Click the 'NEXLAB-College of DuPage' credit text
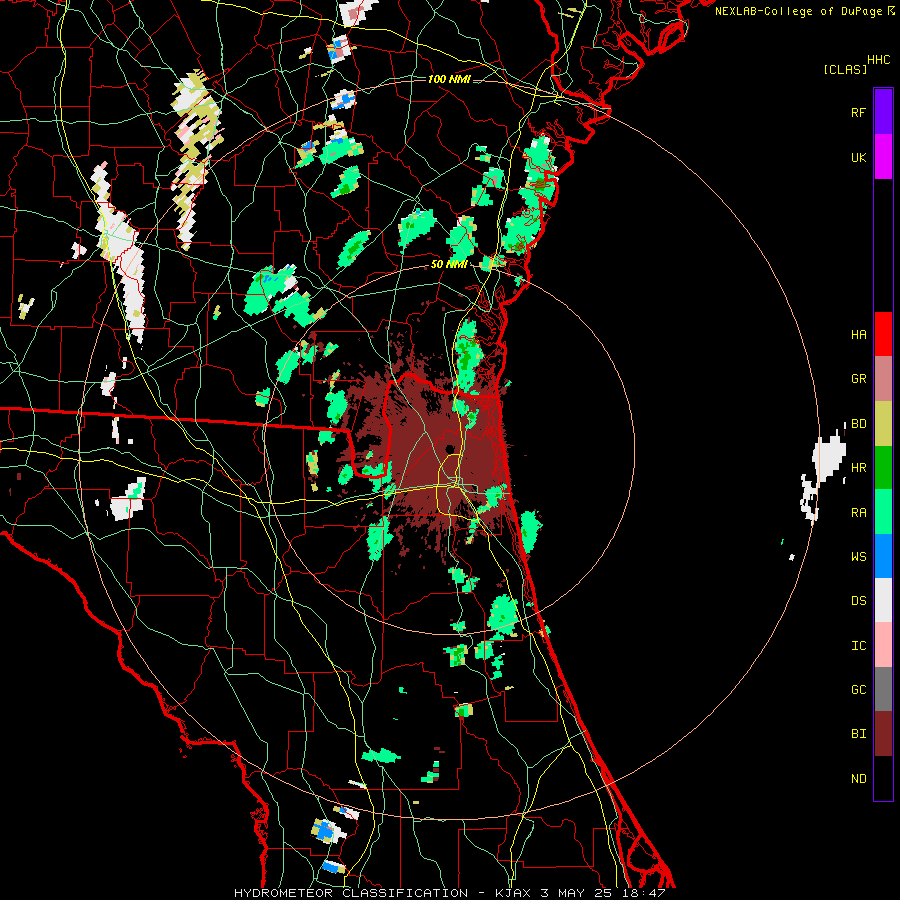This screenshot has width=900, height=900. (798, 11)
